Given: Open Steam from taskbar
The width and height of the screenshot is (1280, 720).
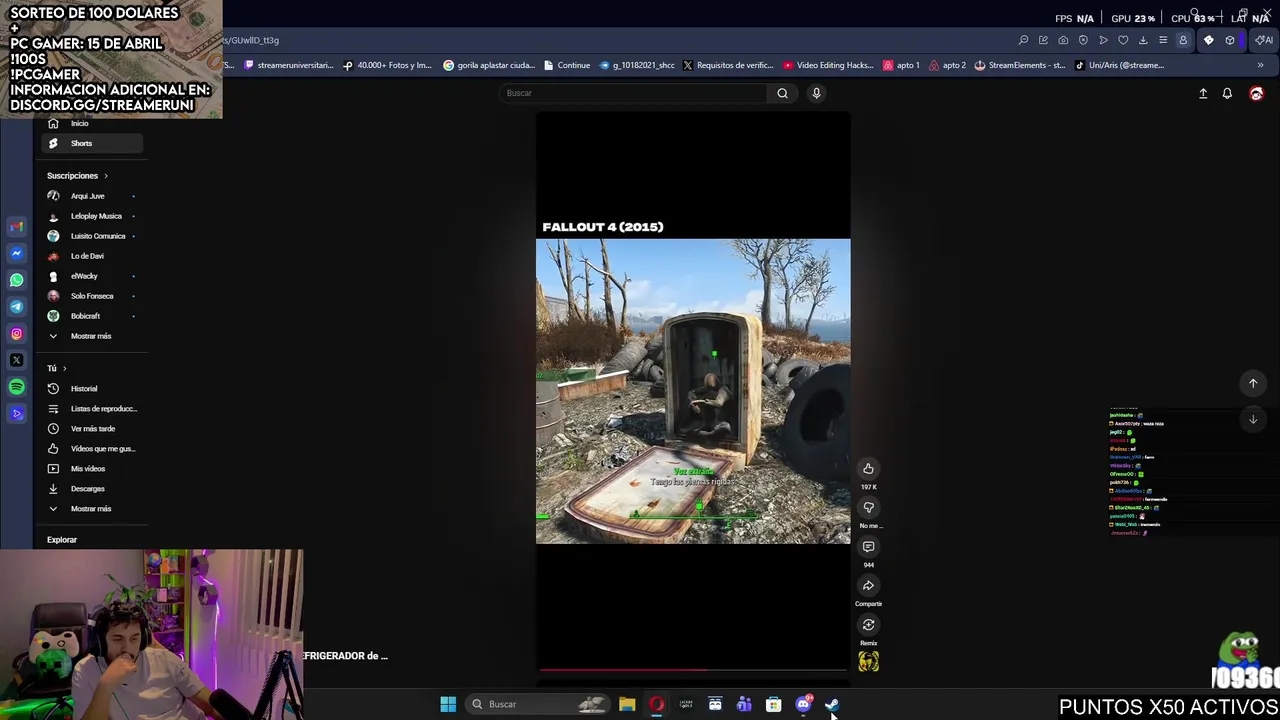Looking at the screenshot, I should point(832,704).
